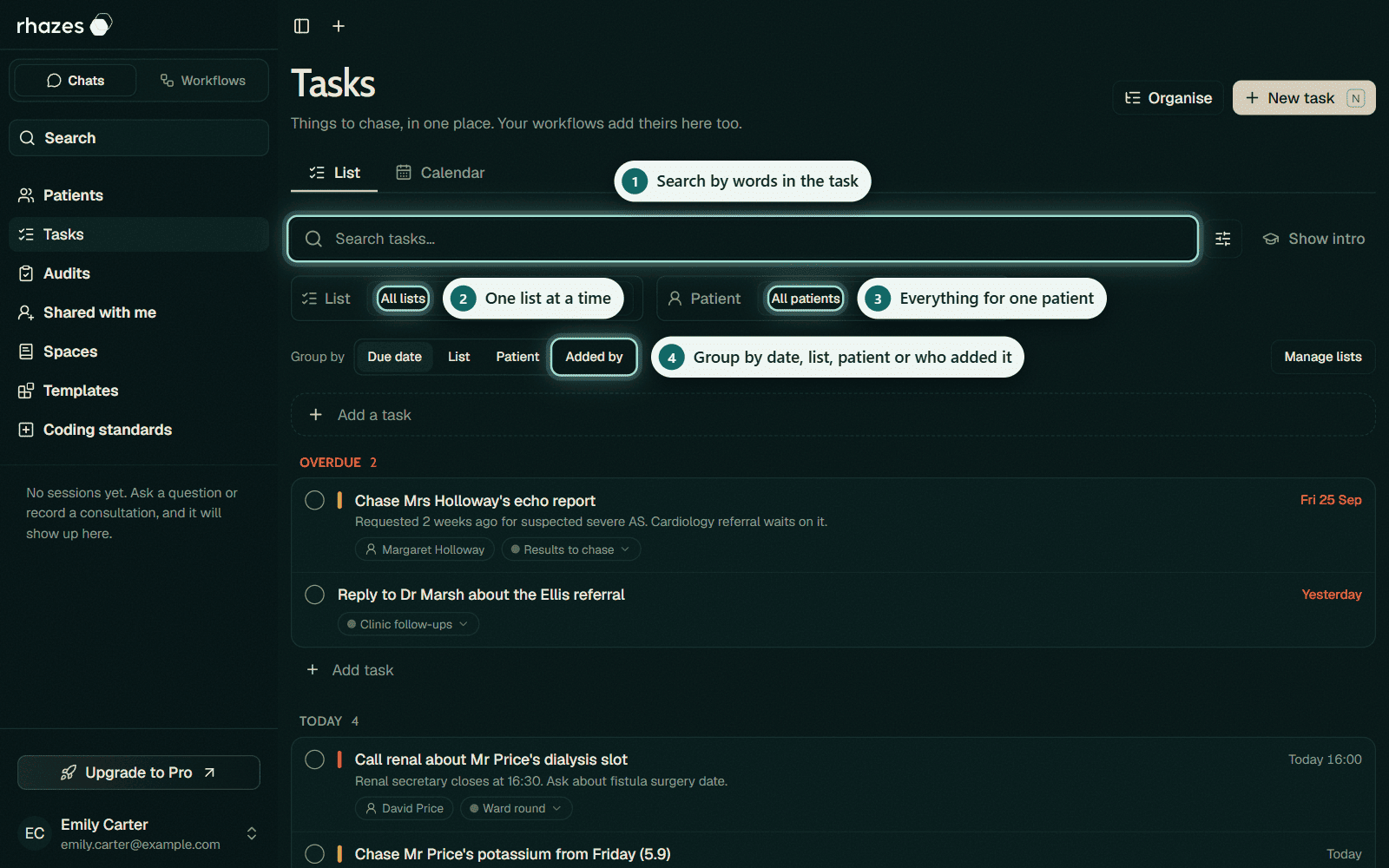The image size is (1389, 868).
Task: Click the Margaret Holloway patient chip
Action: click(x=425, y=549)
